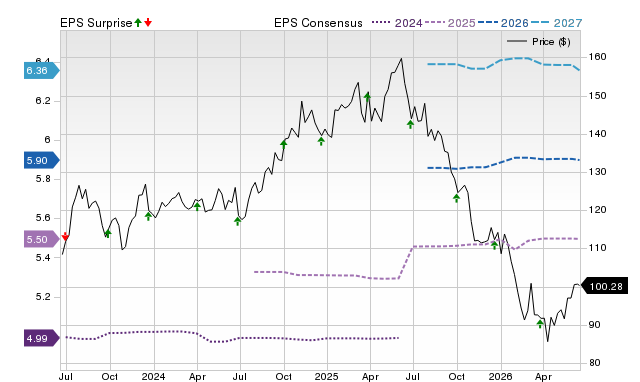Select the green surprise arrow at Apr 2025
The image size is (640, 382).
pos(367,97)
